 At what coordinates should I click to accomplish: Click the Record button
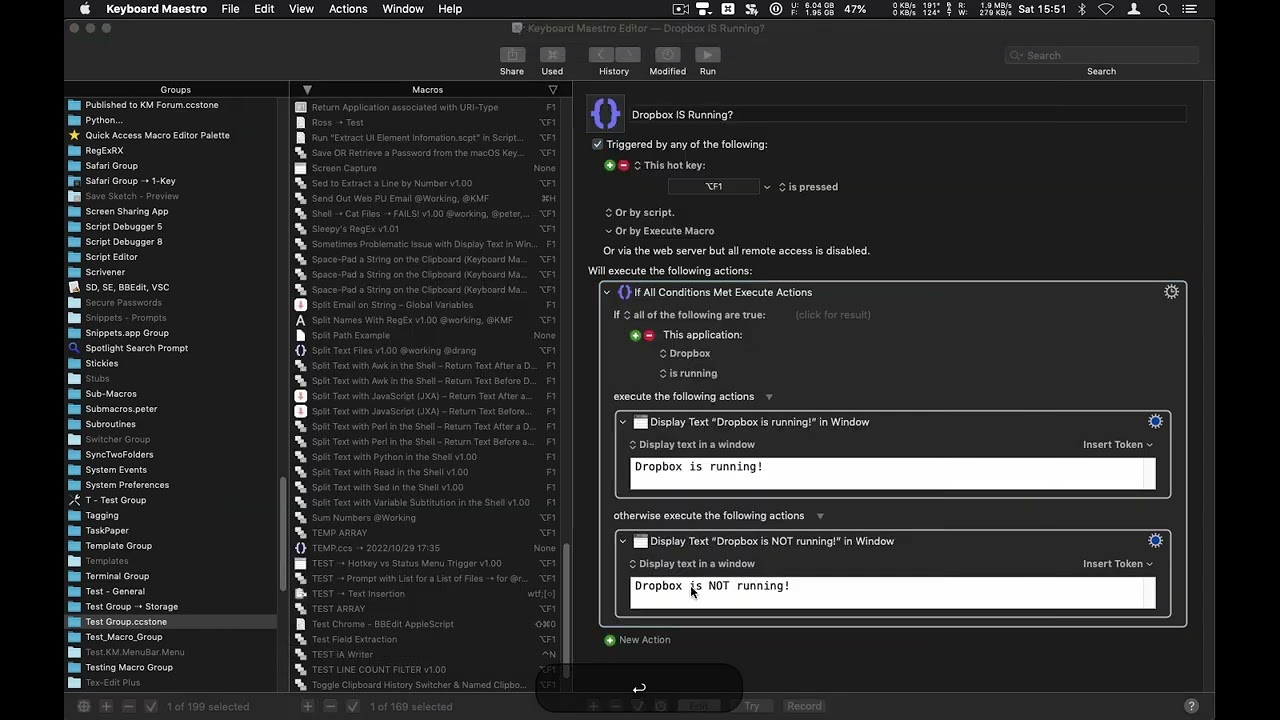(804, 706)
